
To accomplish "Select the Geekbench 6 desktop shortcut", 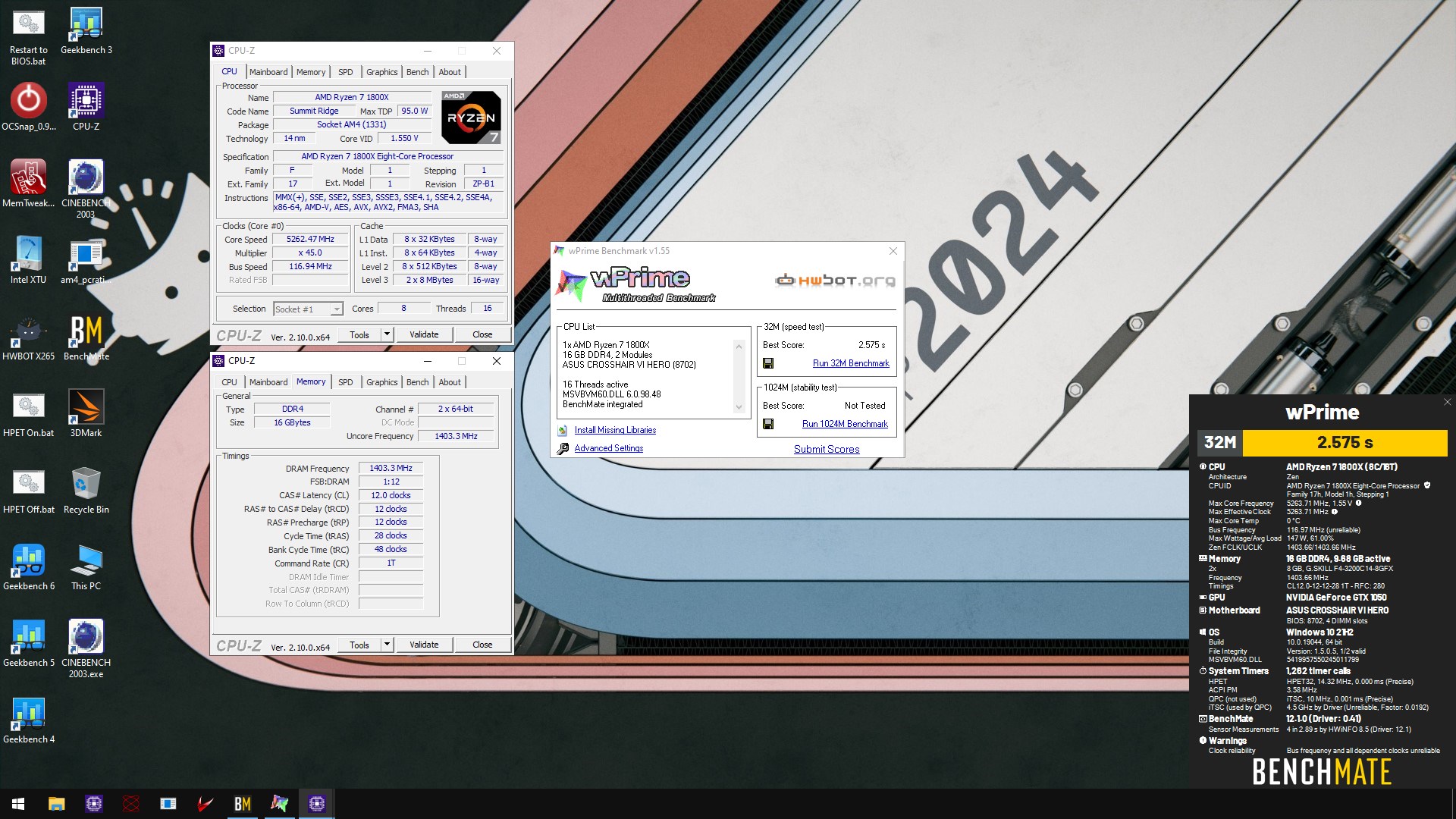I will [28, 566].
